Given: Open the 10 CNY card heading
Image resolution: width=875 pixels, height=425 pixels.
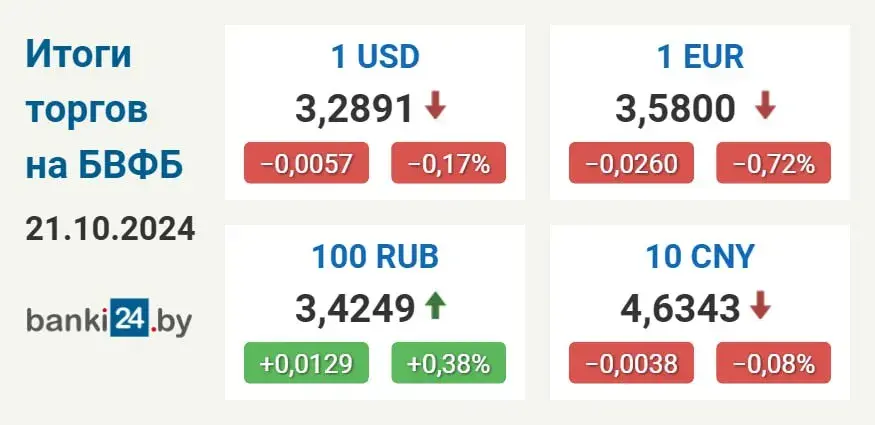Looking at the screenshot, I should [x=700, y=257].
